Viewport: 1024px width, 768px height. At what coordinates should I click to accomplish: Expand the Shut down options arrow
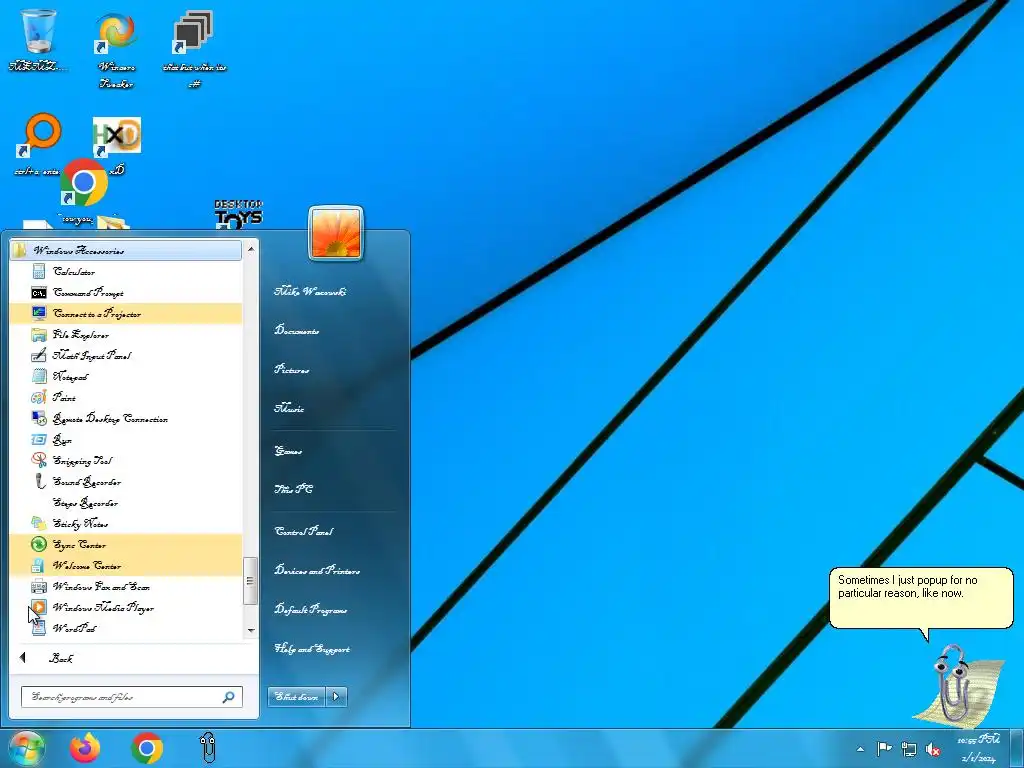[x=336, y=697]
